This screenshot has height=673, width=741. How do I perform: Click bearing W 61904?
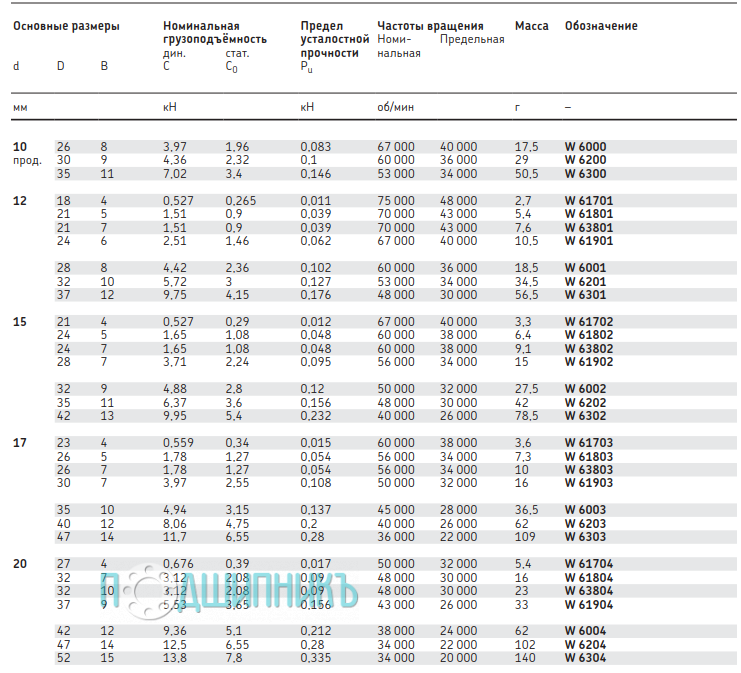coord(589,604)
